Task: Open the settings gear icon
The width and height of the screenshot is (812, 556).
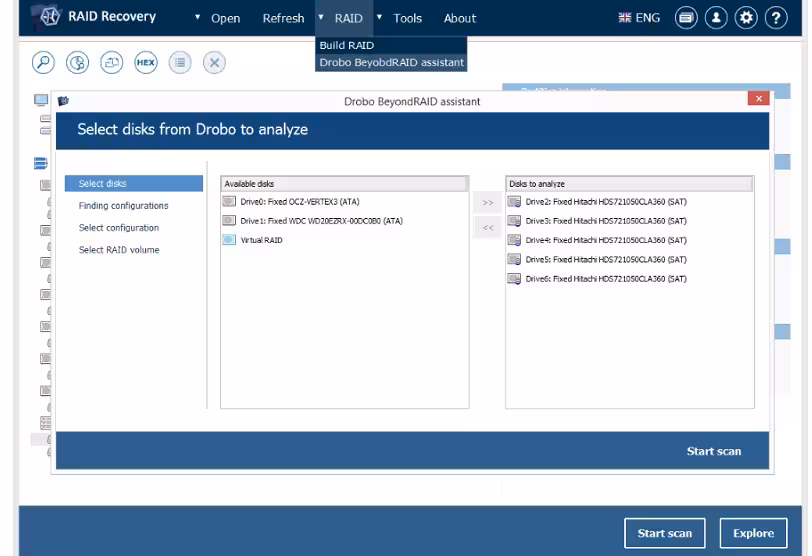Action: tap(746, 18)
